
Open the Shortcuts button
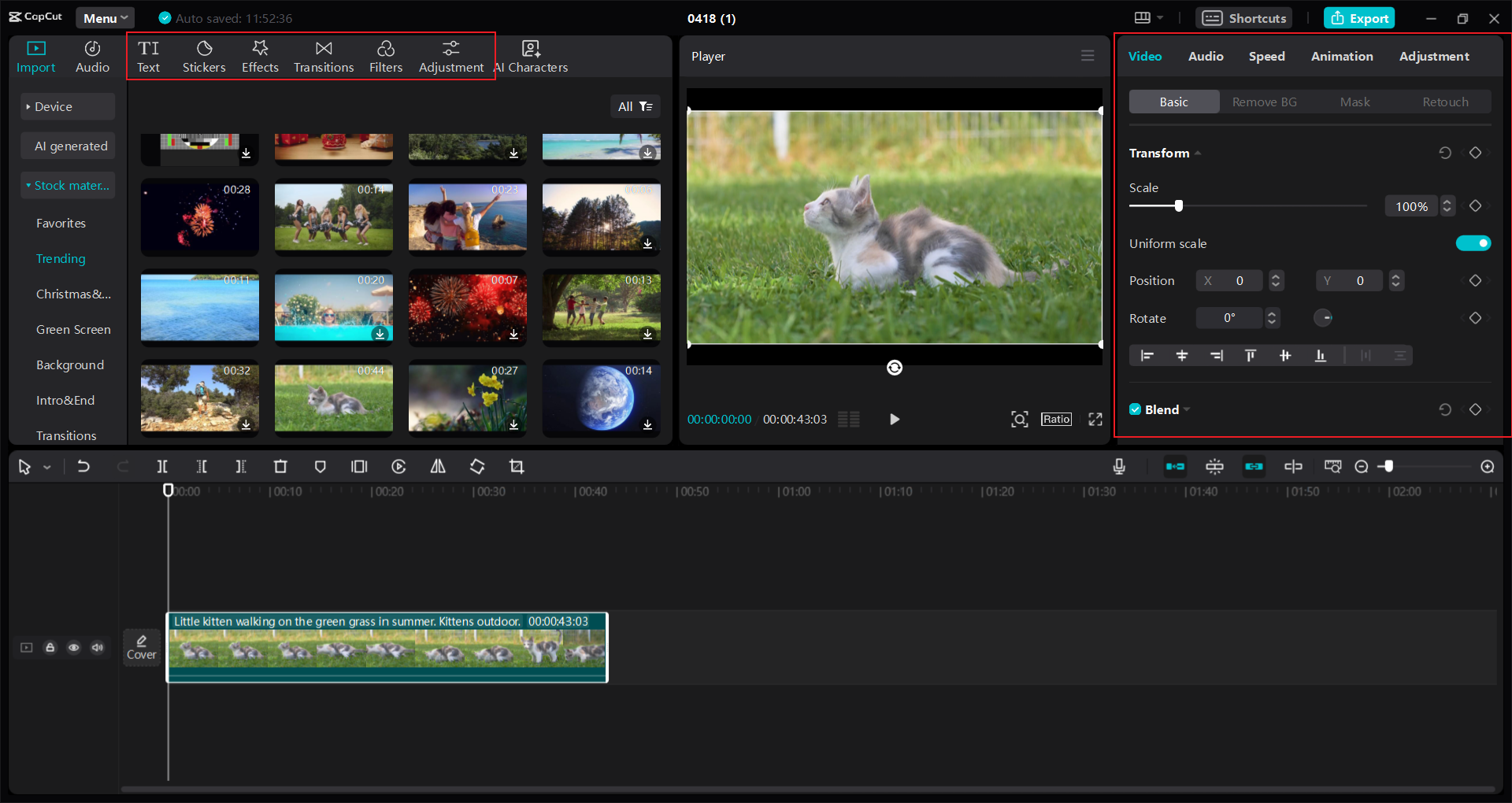click(1243, 18)
